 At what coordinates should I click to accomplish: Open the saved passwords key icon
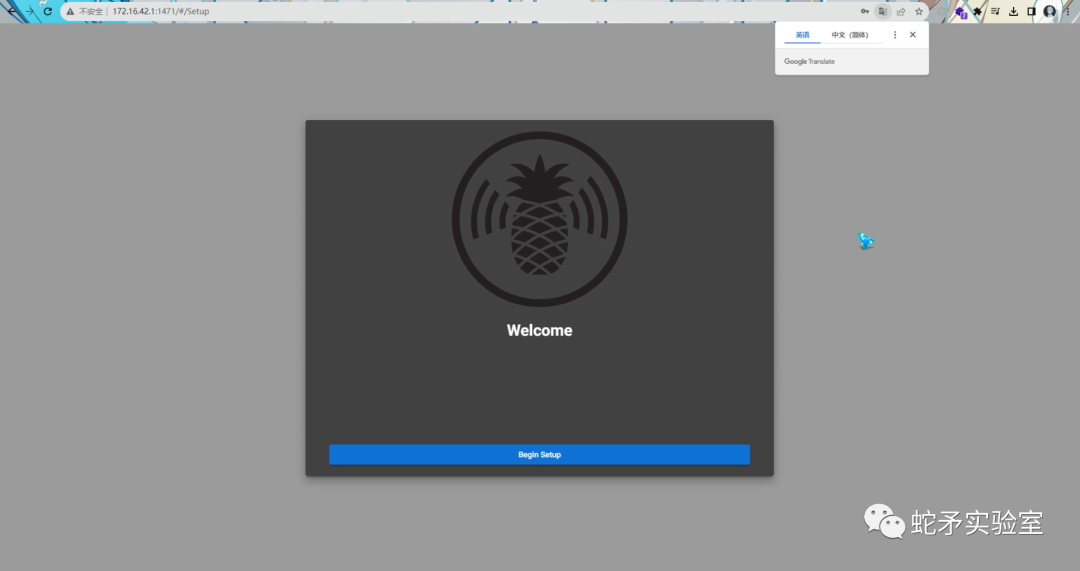click(864, 11)
